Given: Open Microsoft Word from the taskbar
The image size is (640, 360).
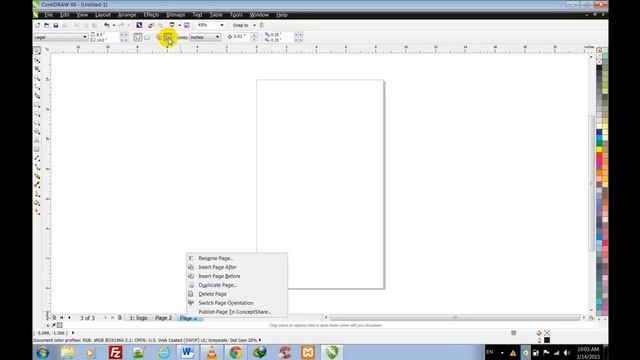Looking at the screenshot, I should click(x=187, y=352).
